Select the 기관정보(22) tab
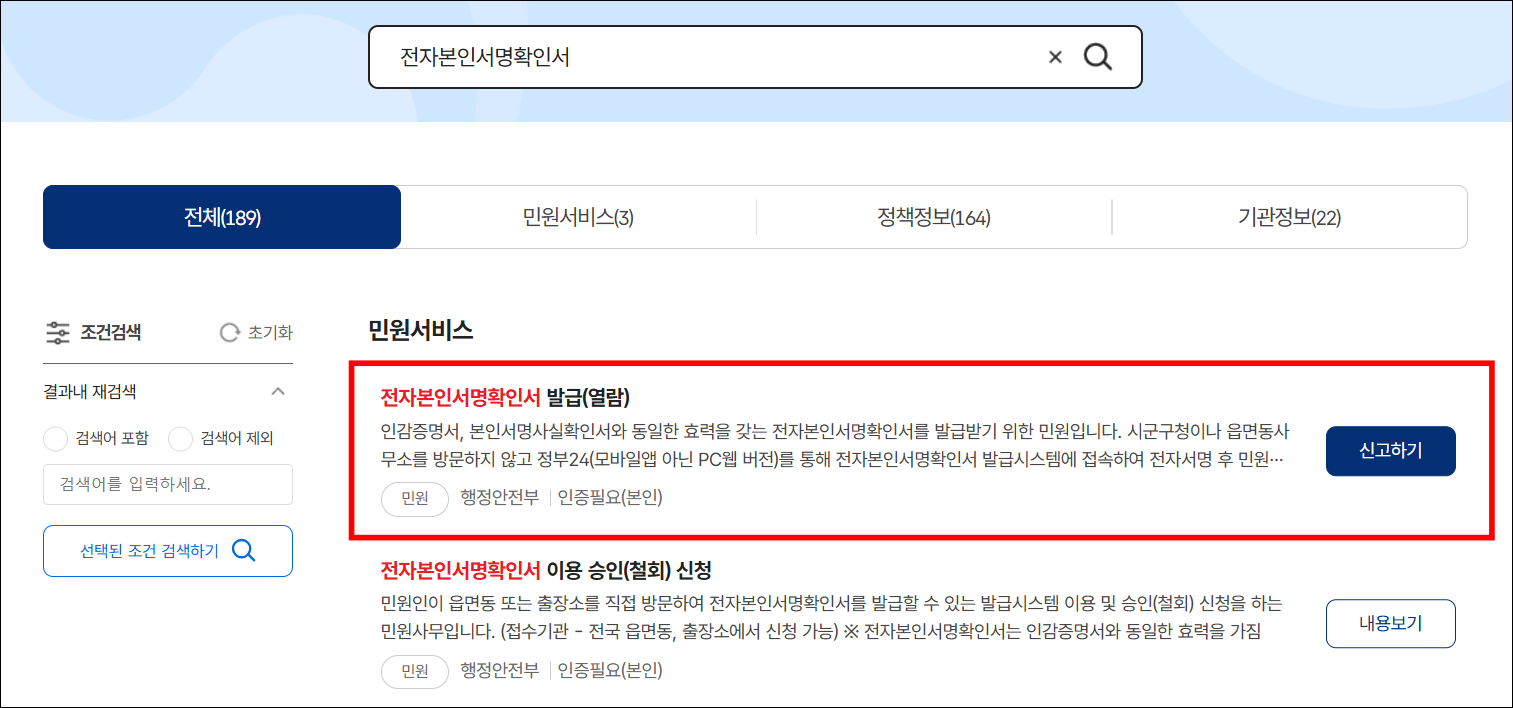The height and width of the screenshot is (708, 1513). (x=1289, y=217)
